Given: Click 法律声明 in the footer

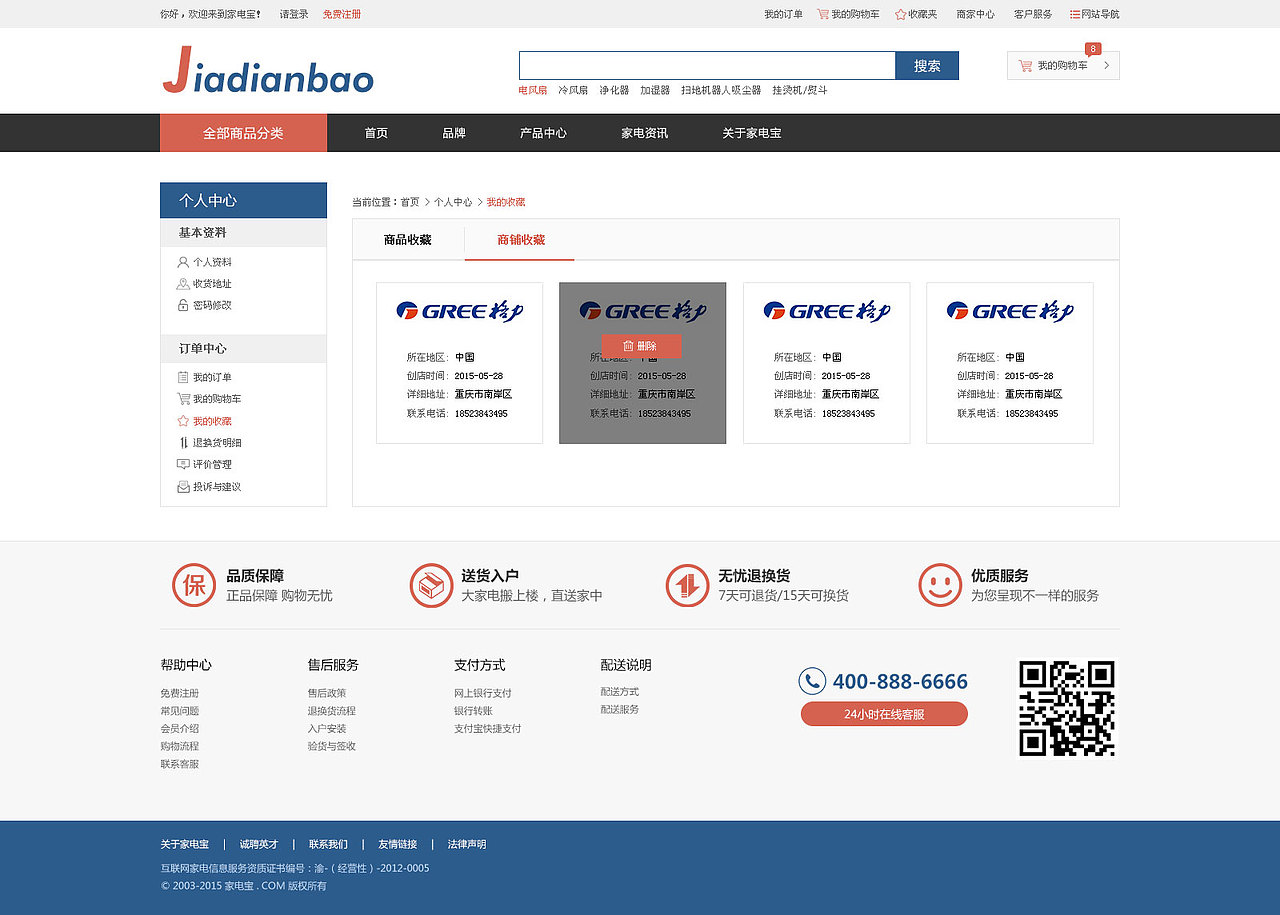Looking at the screenshot, I should [467, 845].
